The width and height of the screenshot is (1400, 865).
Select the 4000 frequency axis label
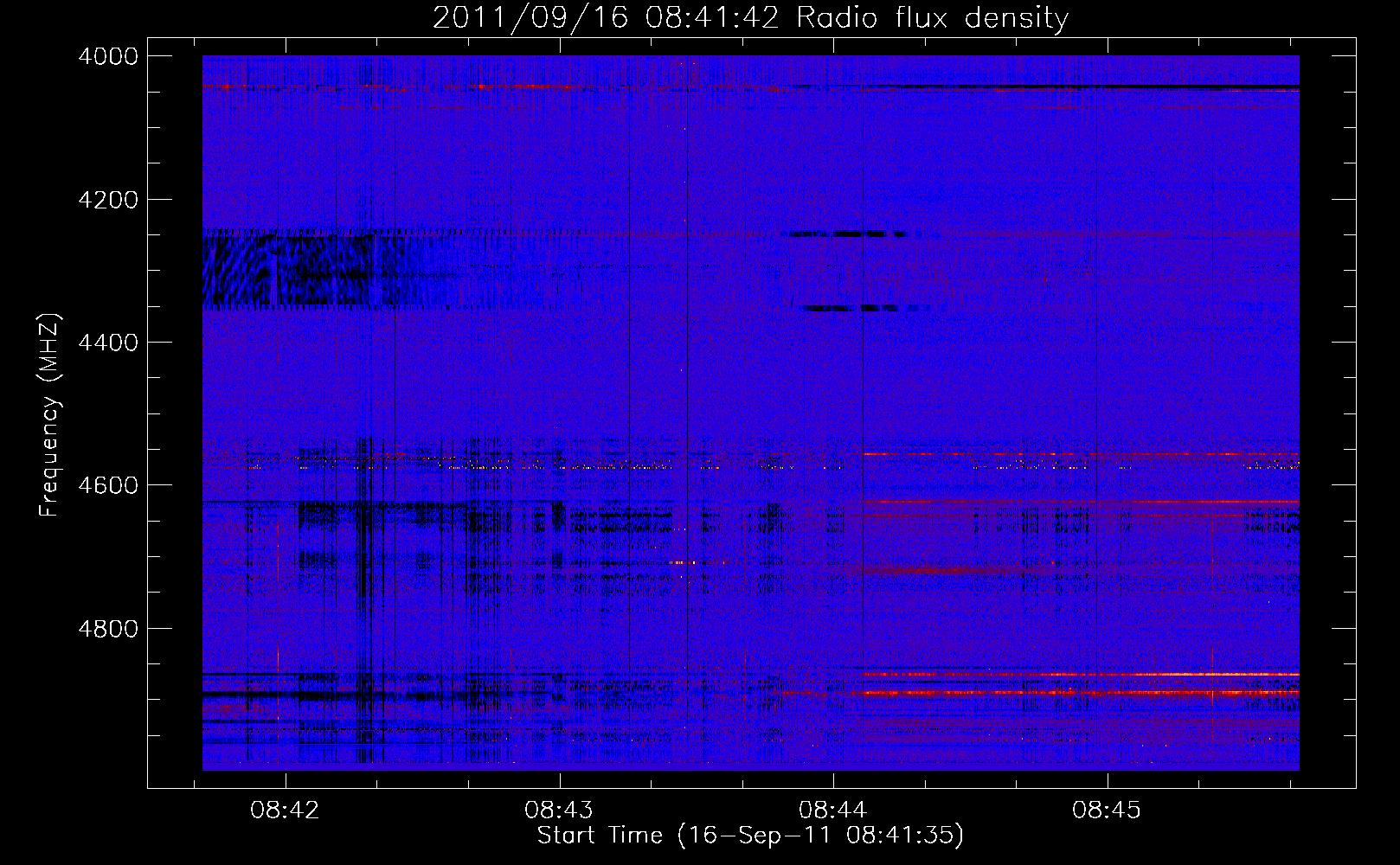[x=108, y=56]
